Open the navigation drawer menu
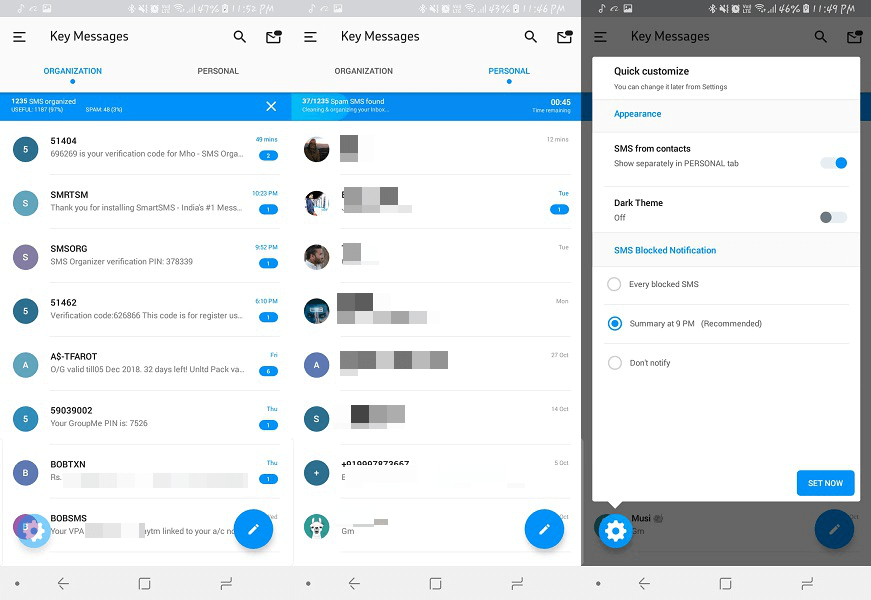Image resolution: width=871 pixels, height=600 pixels. pyautogui.click(x=19, y=36)
